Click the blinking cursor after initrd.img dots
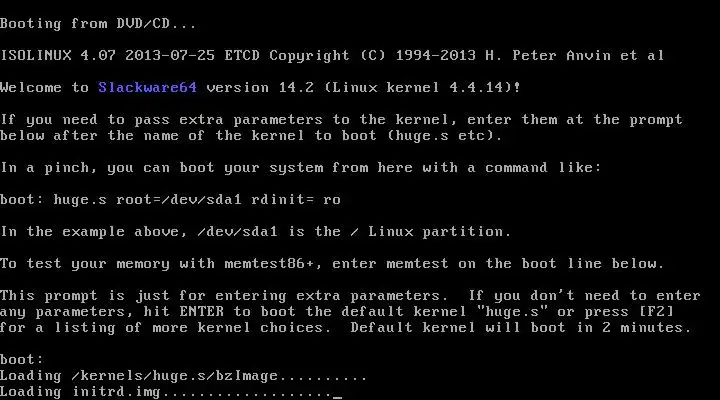720x400 pixels. (x=338, y=397)
